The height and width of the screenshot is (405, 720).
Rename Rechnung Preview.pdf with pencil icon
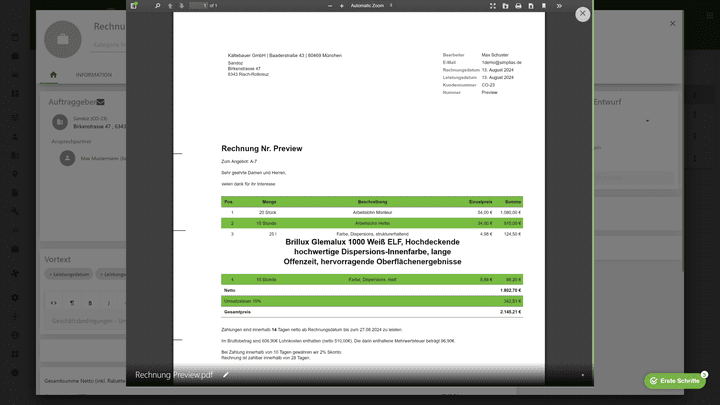[226, 375]
